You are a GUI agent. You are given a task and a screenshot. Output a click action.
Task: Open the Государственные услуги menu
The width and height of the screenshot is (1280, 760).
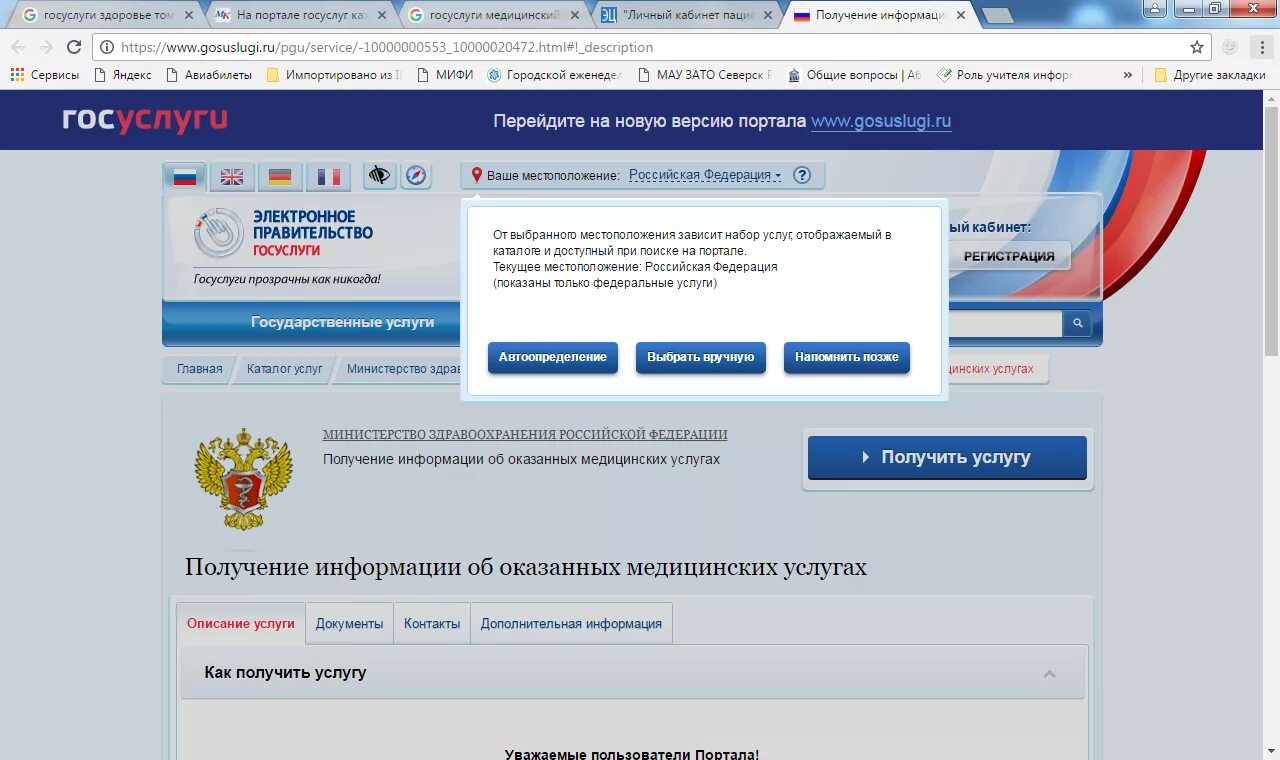(343, 322)
